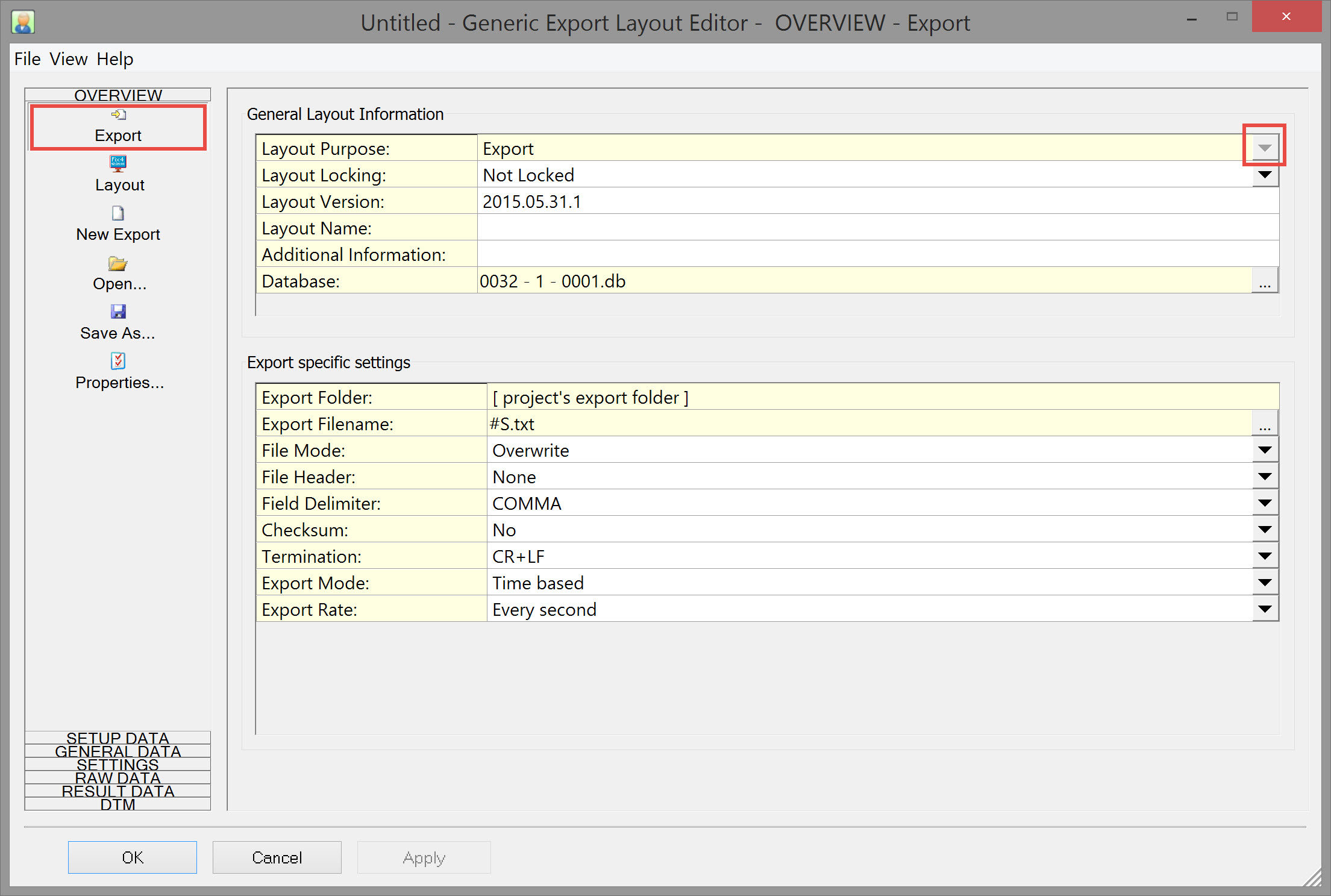Screen dimensions: 1331x896
Task: Click the Save As... floppy disk icon
Action: point(118,312)
